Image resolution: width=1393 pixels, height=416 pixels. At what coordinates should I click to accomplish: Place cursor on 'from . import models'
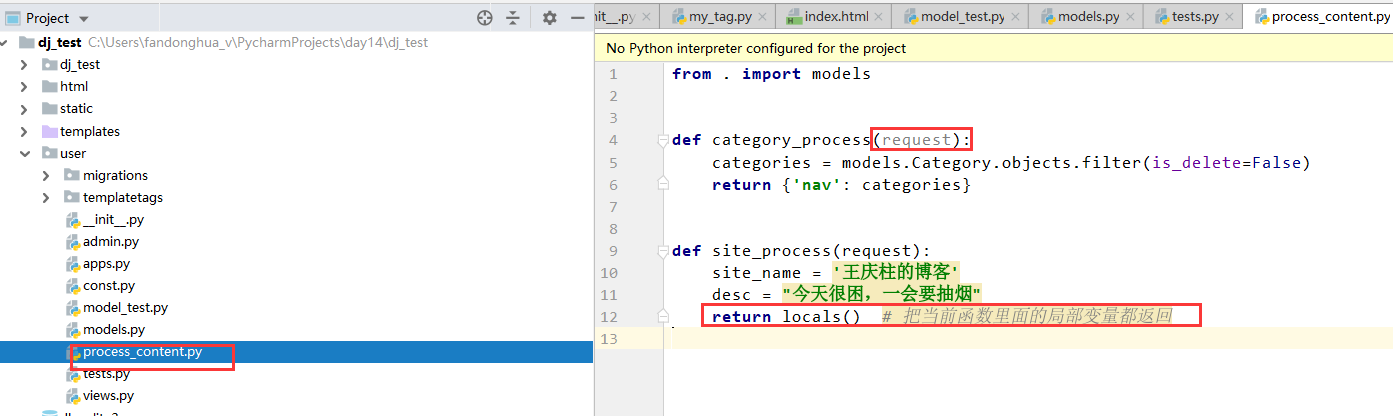click(771, 74)
